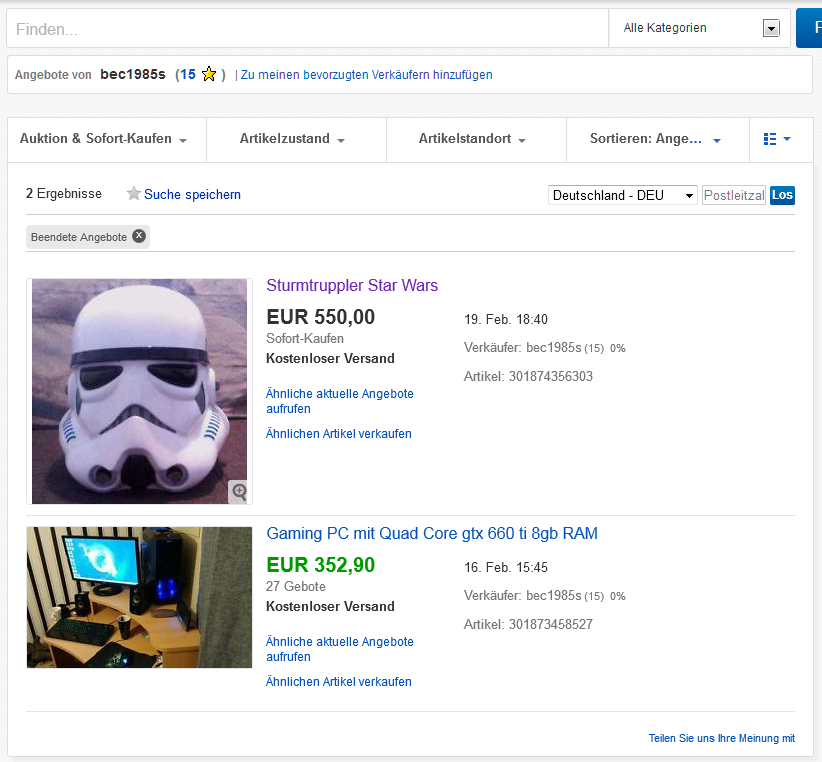822x762 pixels.
Task: Click the magnifier zoom icon on helmet image
Action: click(240, 491)
